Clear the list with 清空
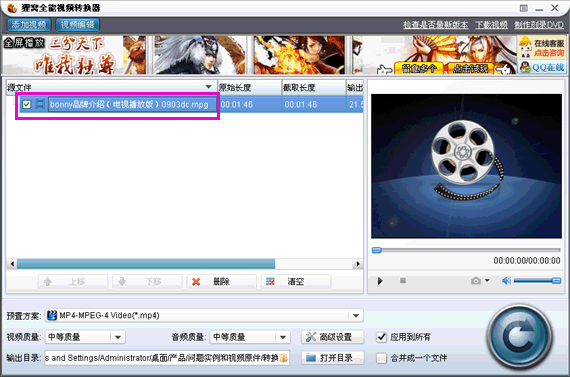 tap(296, 281)
